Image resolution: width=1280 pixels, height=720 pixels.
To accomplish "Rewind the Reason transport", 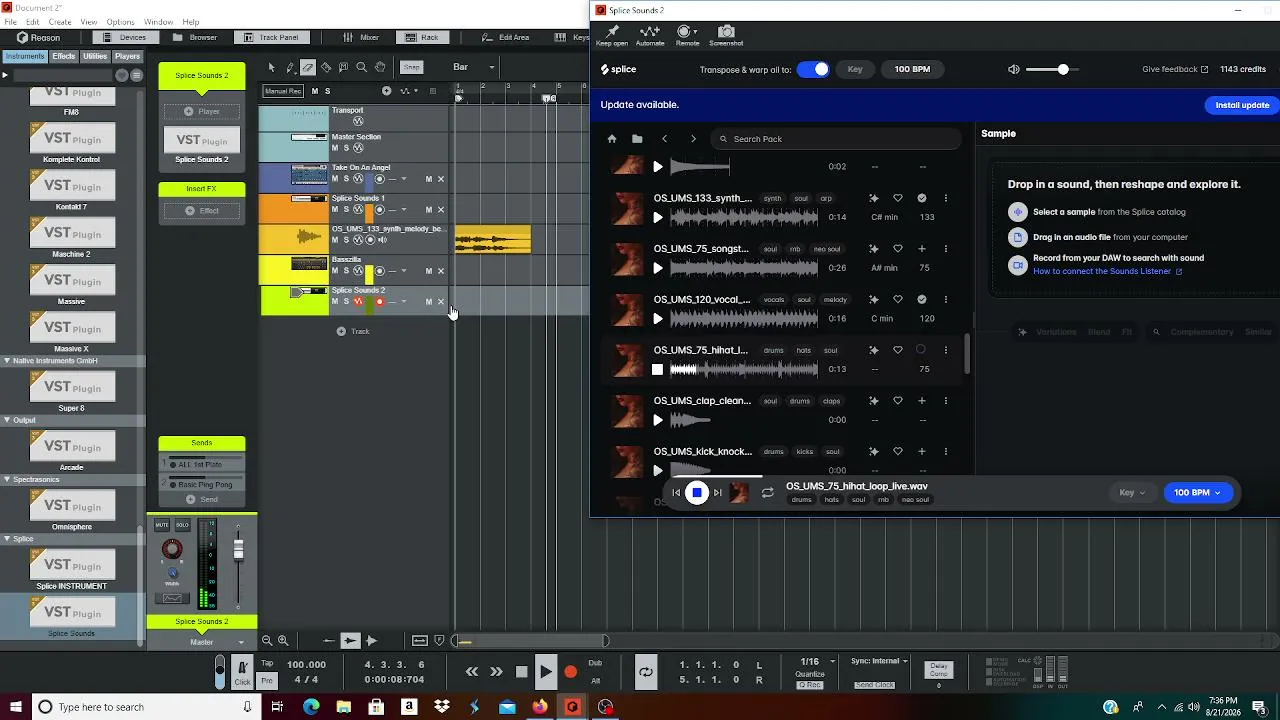I will coord(472,672).
